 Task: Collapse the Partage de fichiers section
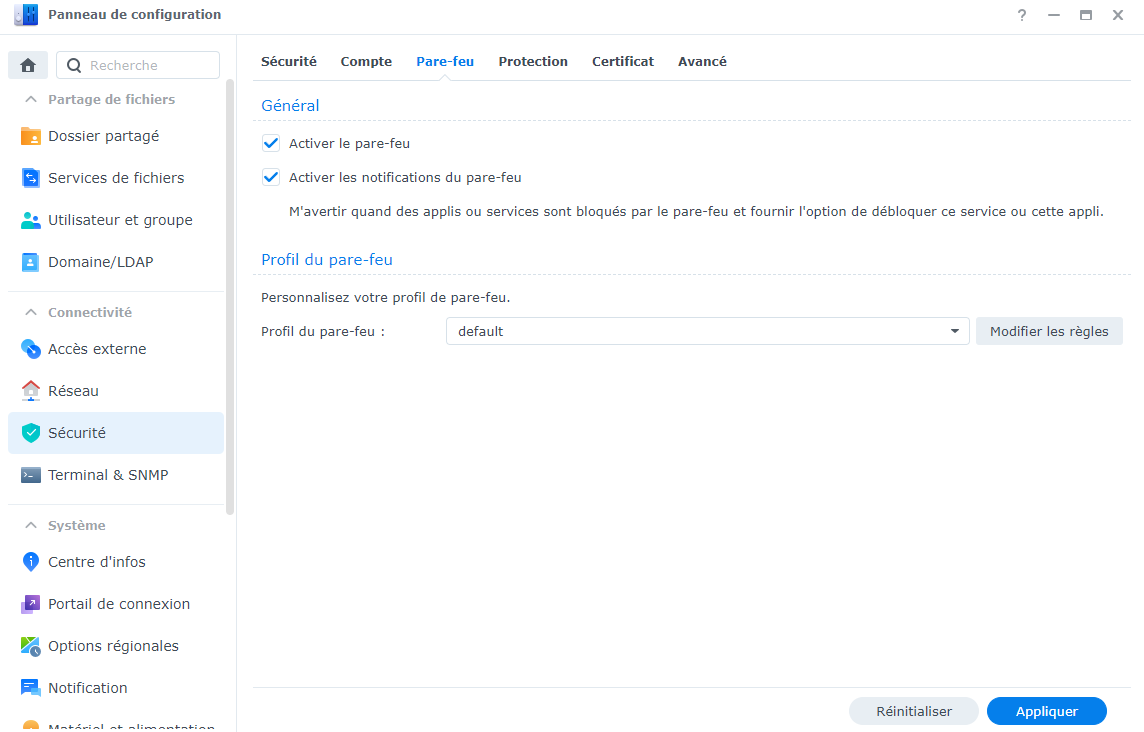tap(30, 100)
